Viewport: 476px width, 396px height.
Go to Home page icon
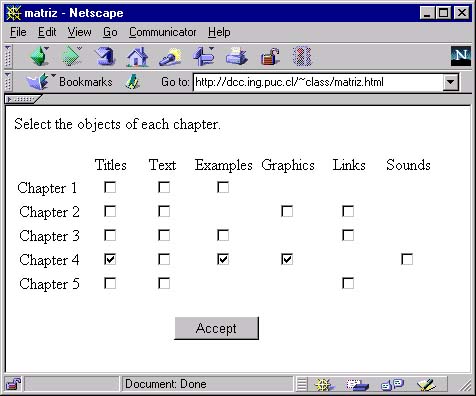click(137, 56)
